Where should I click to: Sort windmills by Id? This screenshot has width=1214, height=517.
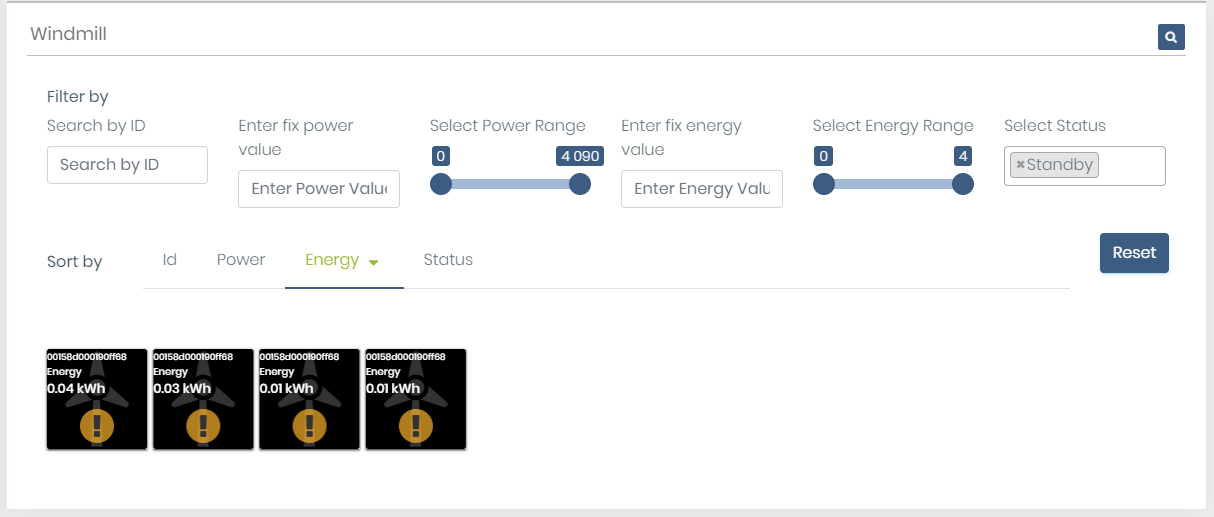tap(170, 260)
